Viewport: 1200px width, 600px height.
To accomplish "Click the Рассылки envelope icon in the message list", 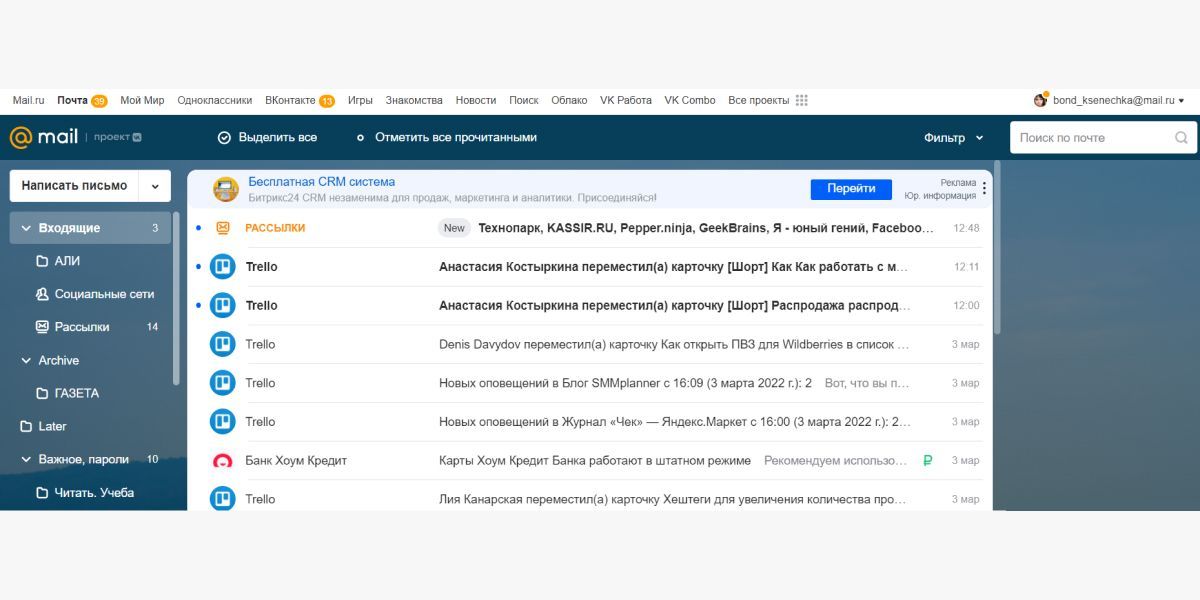I will [223, 228].
